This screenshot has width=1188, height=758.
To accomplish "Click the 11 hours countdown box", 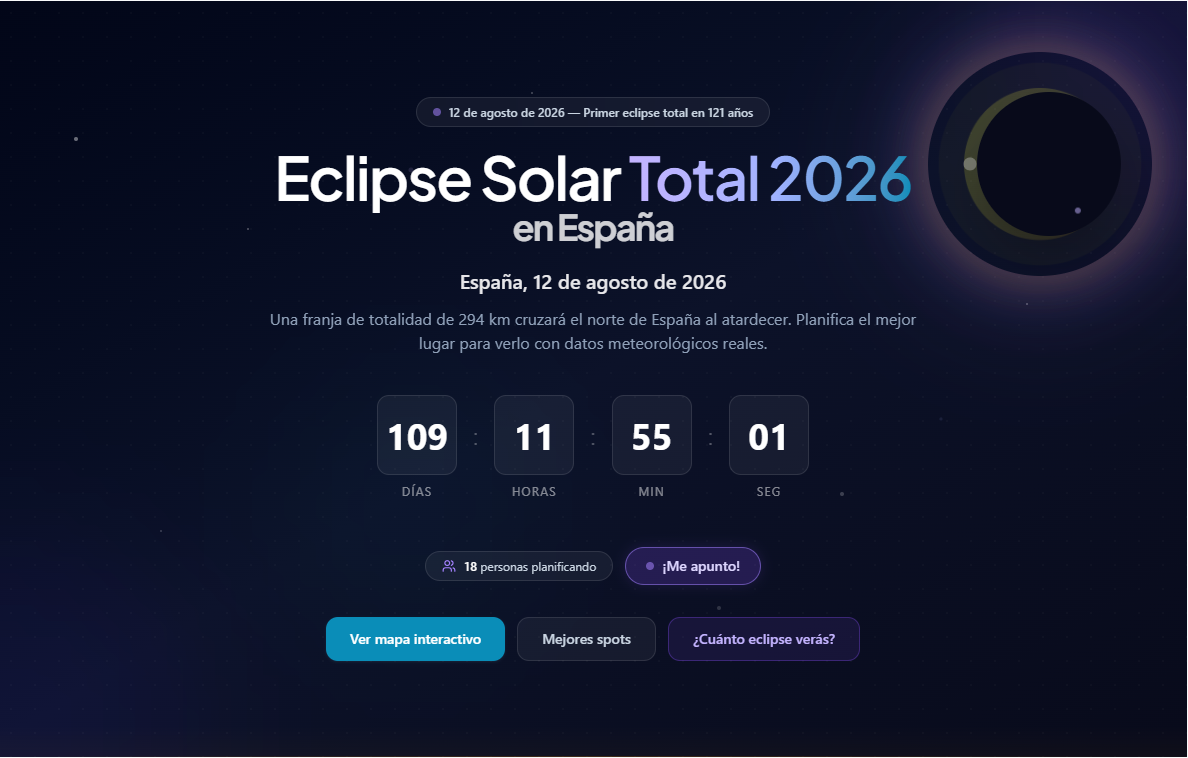I will (x=533, y=435).
